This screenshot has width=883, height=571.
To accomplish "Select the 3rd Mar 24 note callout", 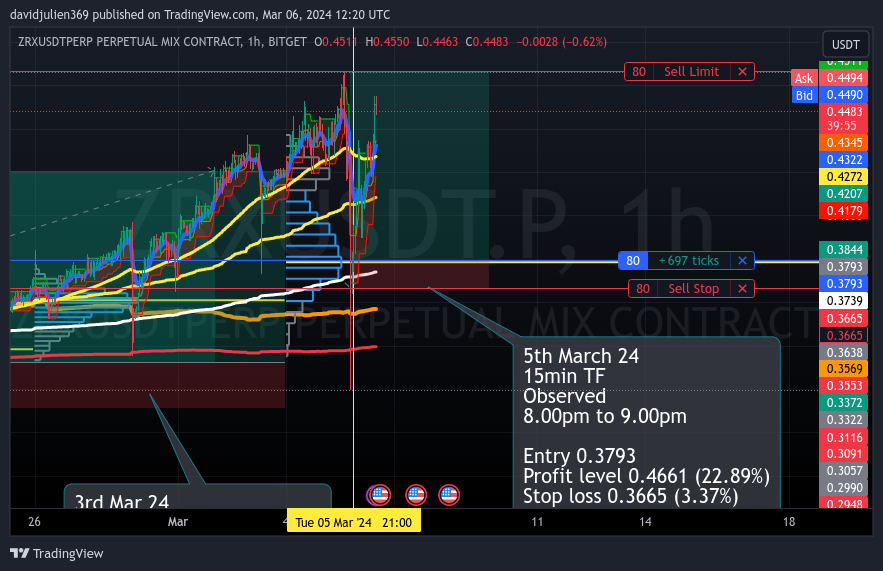I will click(x=198, y=496).
